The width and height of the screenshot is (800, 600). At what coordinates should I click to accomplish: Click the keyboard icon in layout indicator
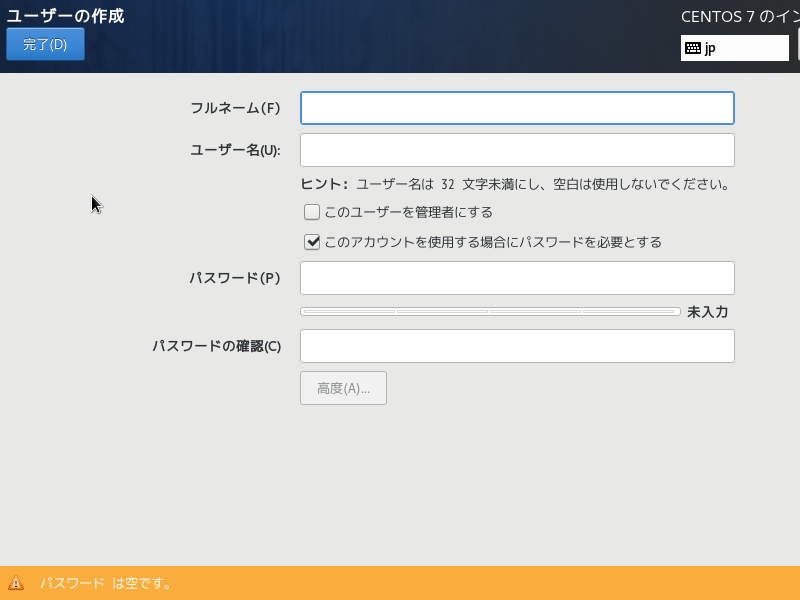tap(692, 48)
